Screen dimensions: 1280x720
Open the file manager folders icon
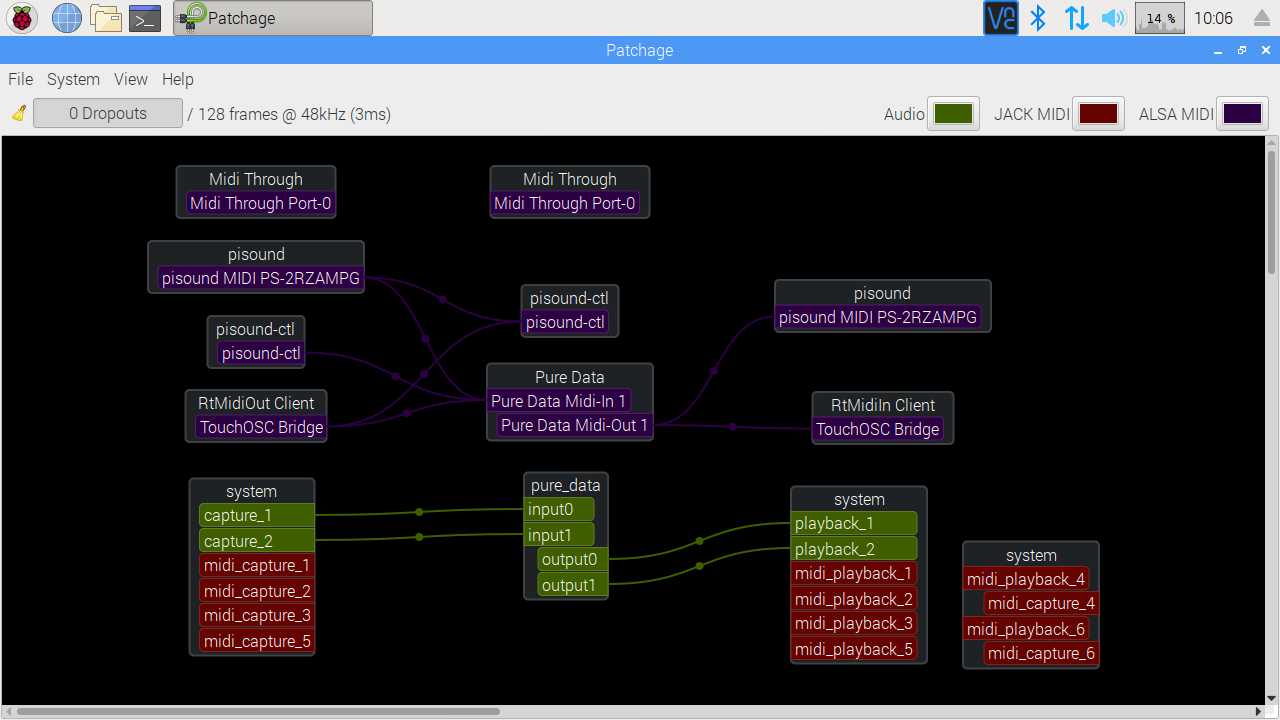(106, 18)
